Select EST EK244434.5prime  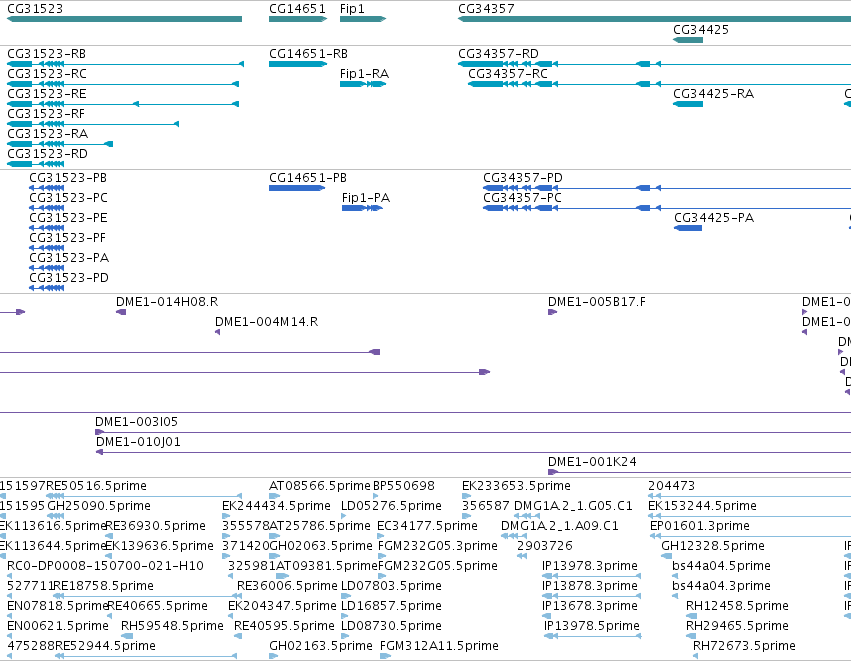[x=226, y=516]
